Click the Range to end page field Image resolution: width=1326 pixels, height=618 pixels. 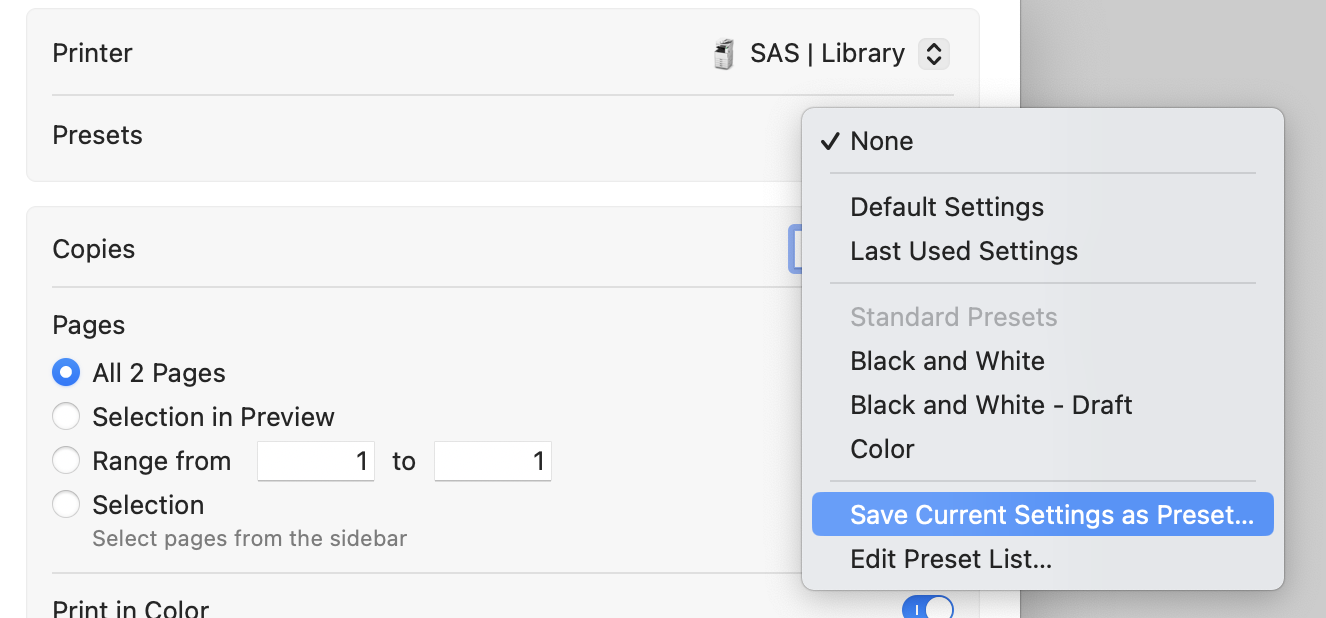(492, 461)
